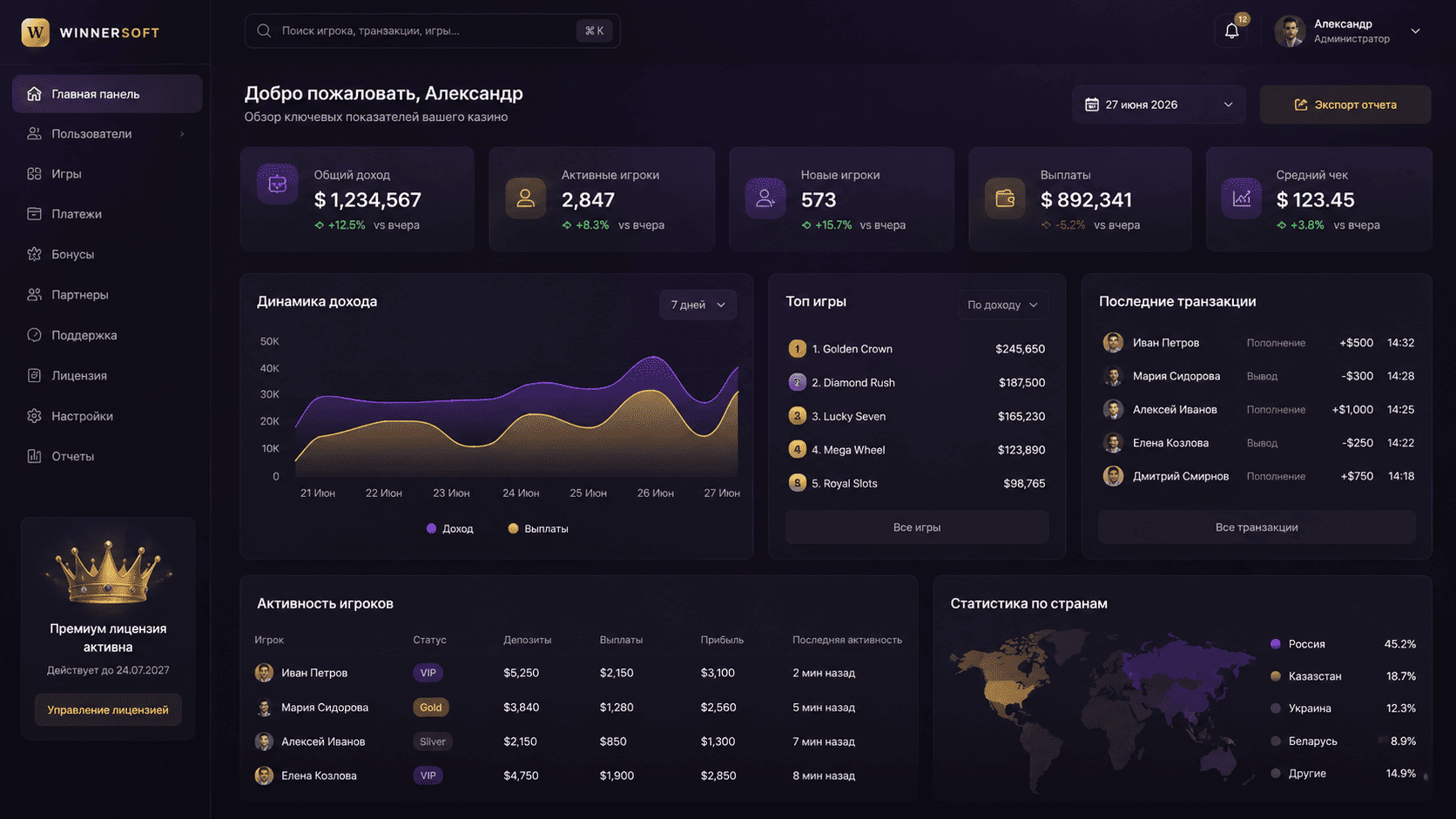
Task: Click the 26 Июн chart axis label
Action: 655,493
